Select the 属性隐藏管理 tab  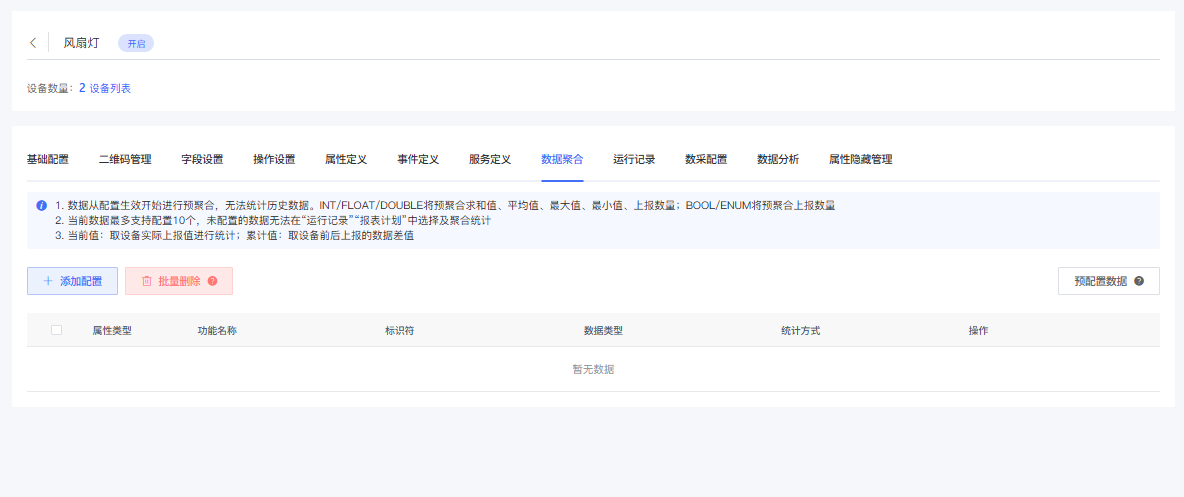click(x=860, y=159)
